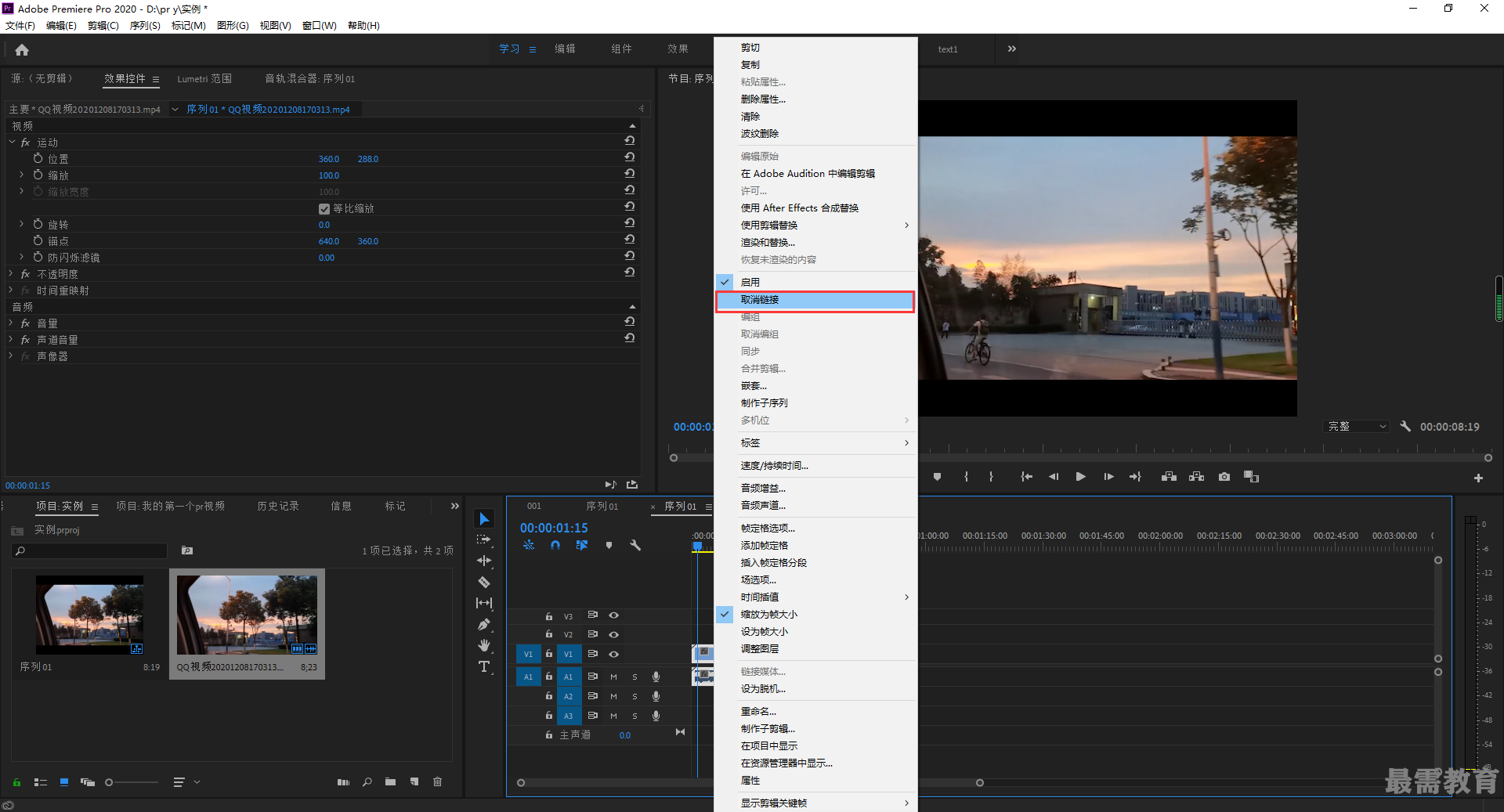Switch to the 历史记录 tab
The image size is (1504, 812).
tap(278, 507)
